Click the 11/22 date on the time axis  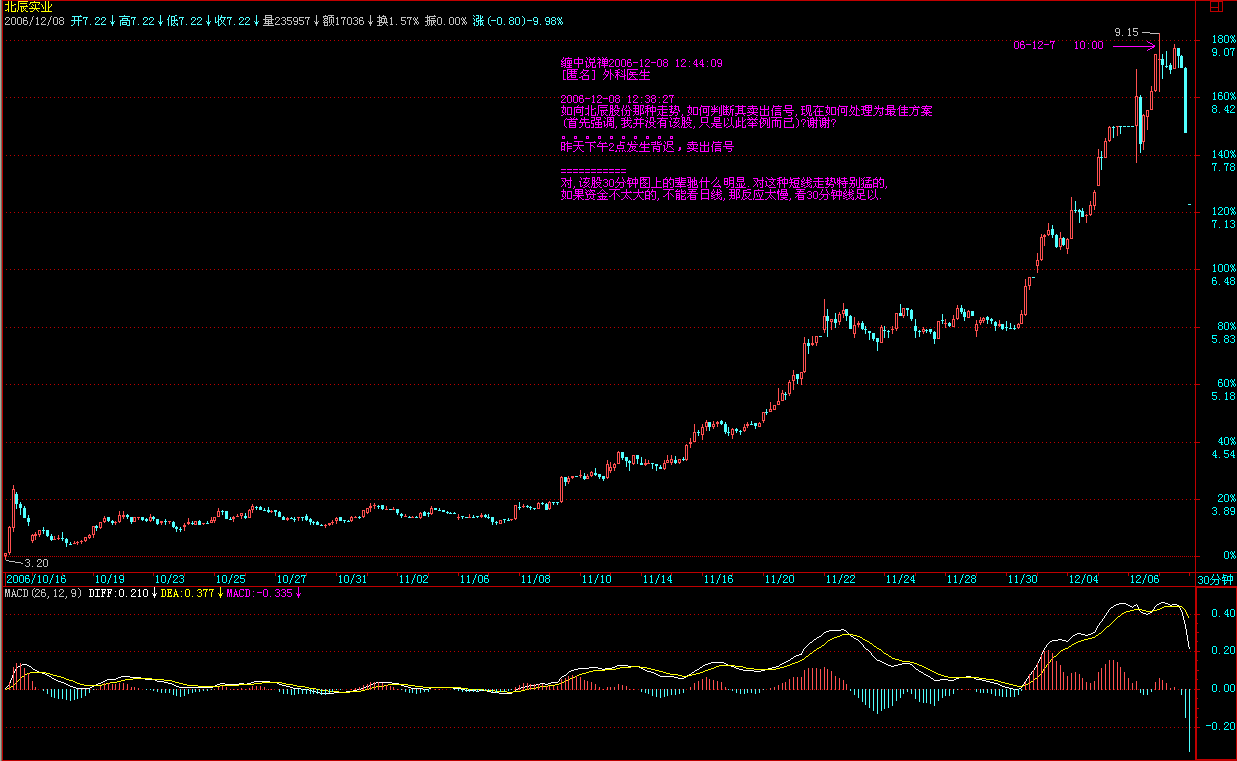pos(840,579)
